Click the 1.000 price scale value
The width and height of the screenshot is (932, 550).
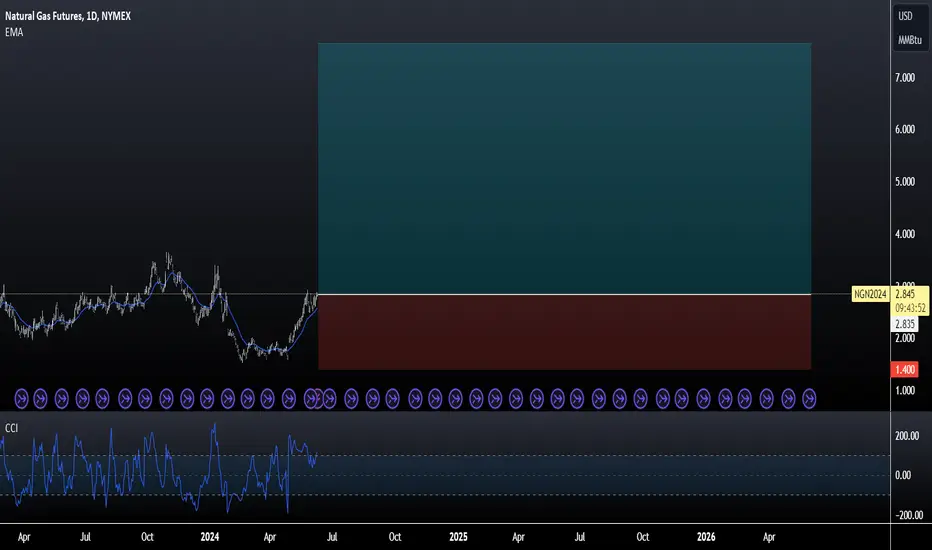(905, 390)
